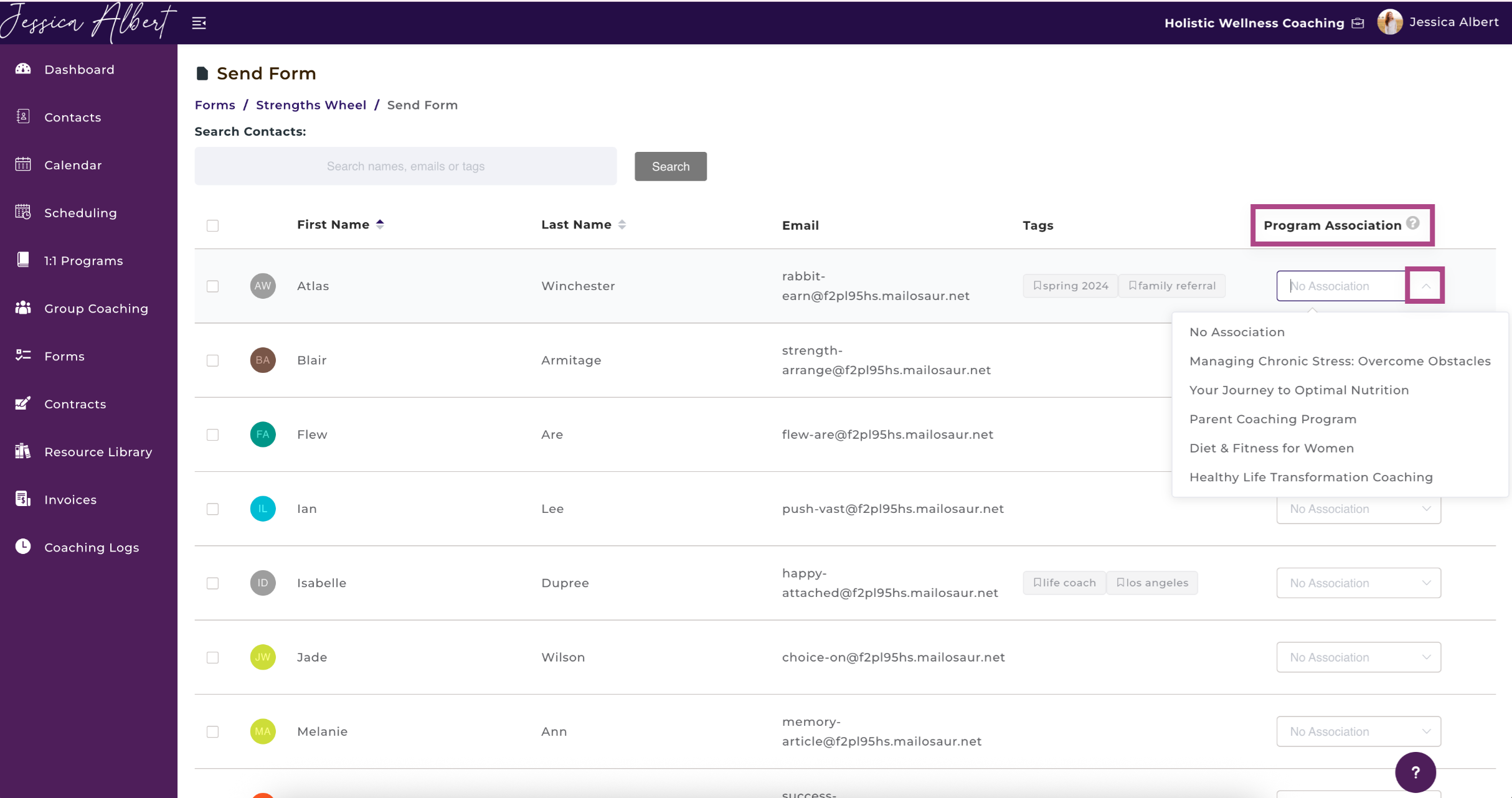Screen dimensions: 1512x798
Task: Sort by First Name arrow icon
Action: pyautogui.click(x=380, y=225)
